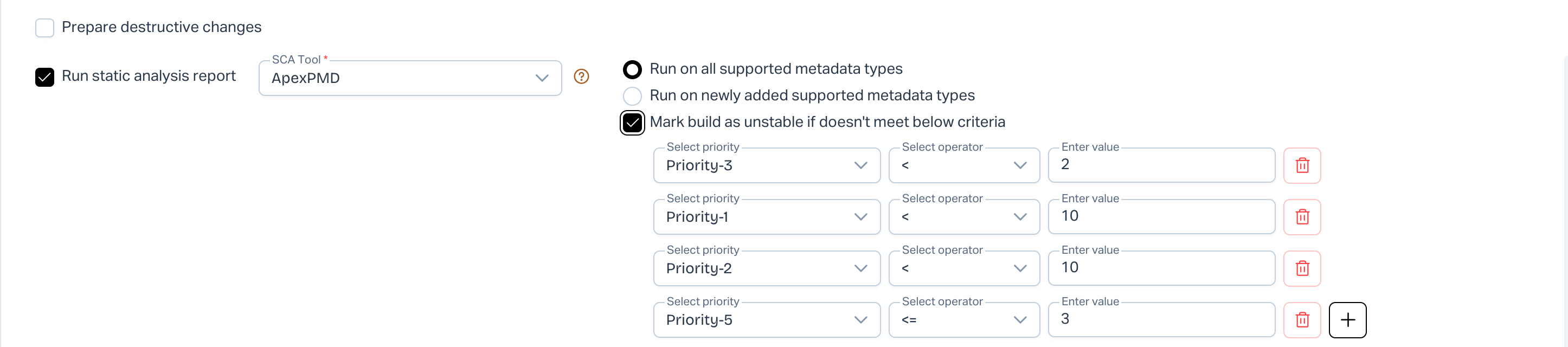
Task: Delete the Priority-5 criteria row
Action: click(x=1302, y=319)
